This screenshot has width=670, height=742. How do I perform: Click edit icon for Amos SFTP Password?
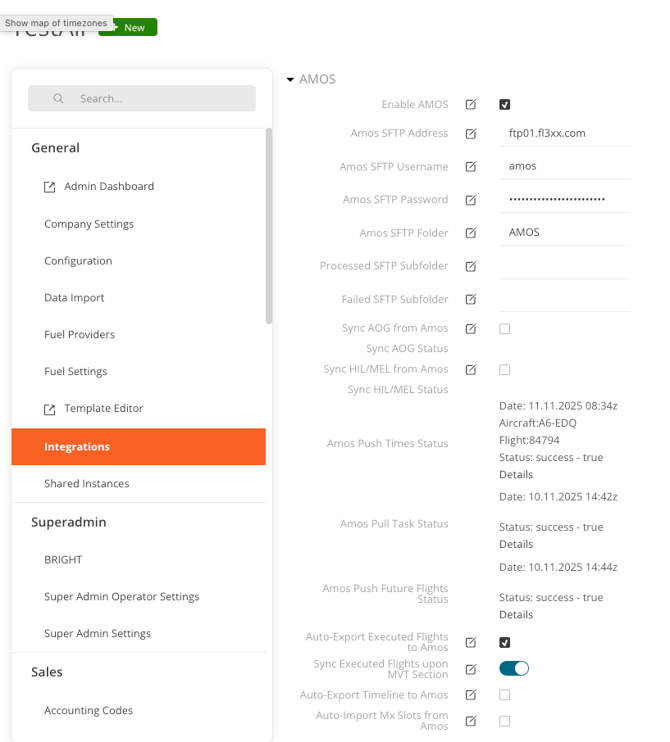tap(471, 200)
